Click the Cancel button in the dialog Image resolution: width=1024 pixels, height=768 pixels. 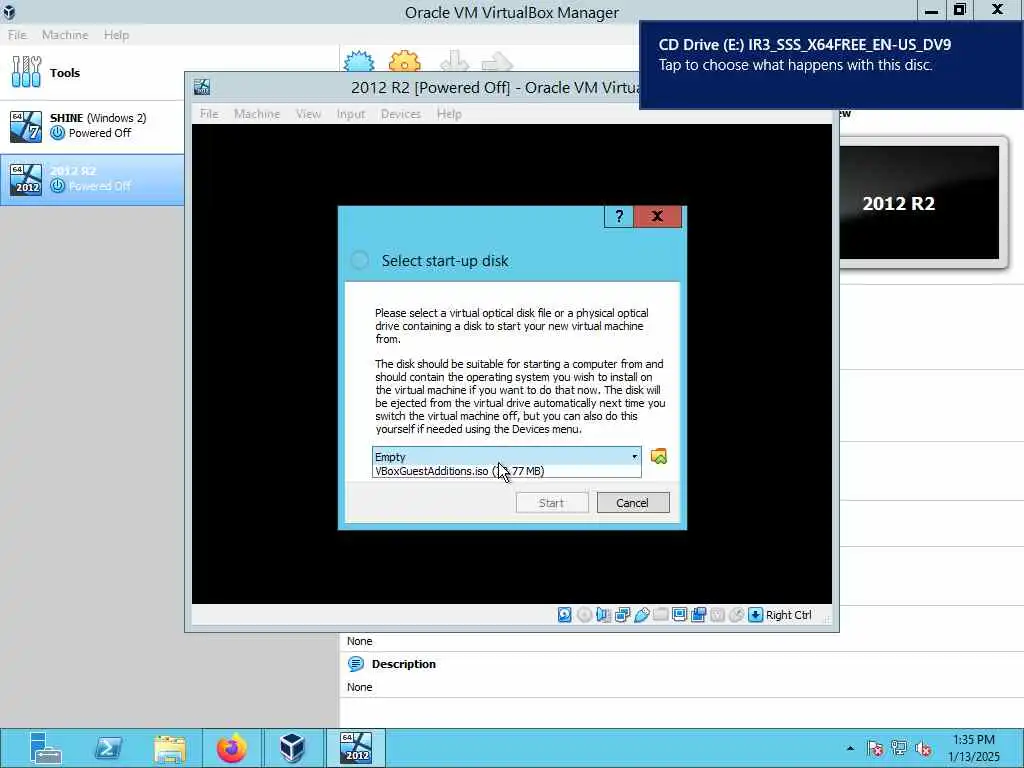[x=632, y=503]
